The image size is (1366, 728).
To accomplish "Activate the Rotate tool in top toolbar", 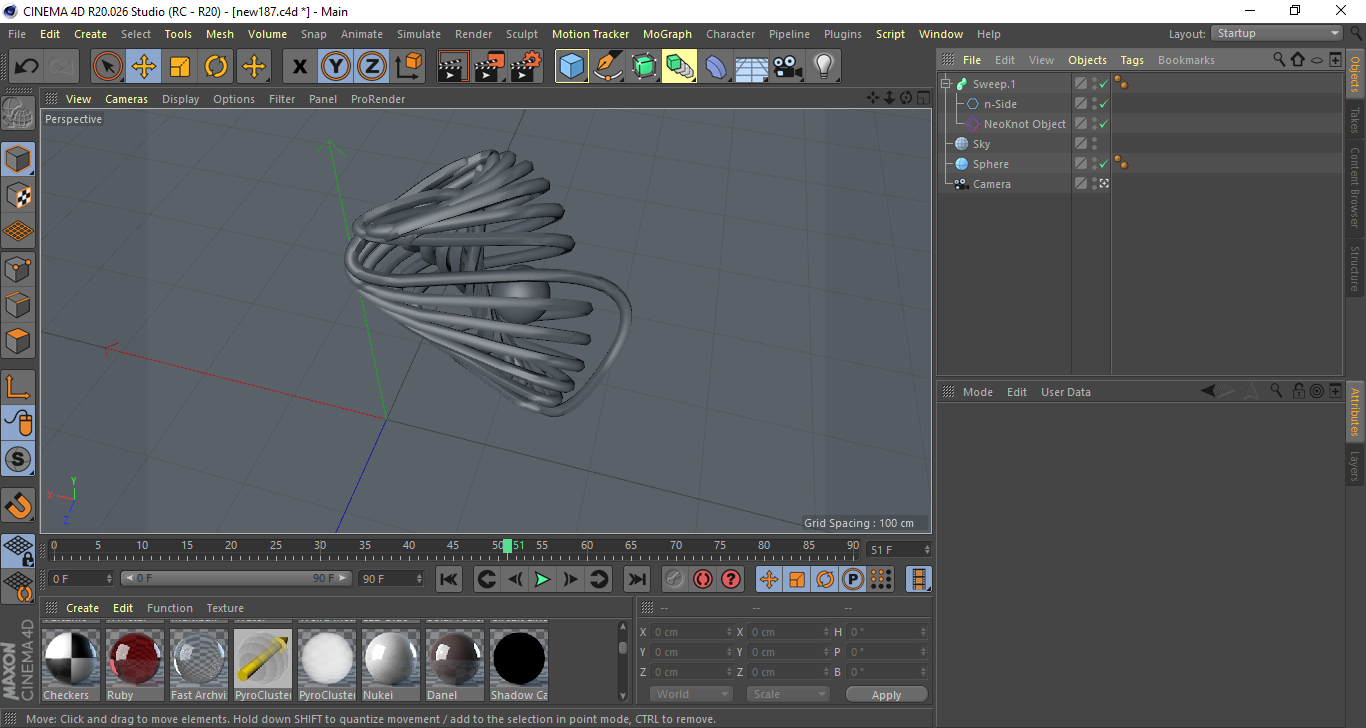I will tap(216, 67).
